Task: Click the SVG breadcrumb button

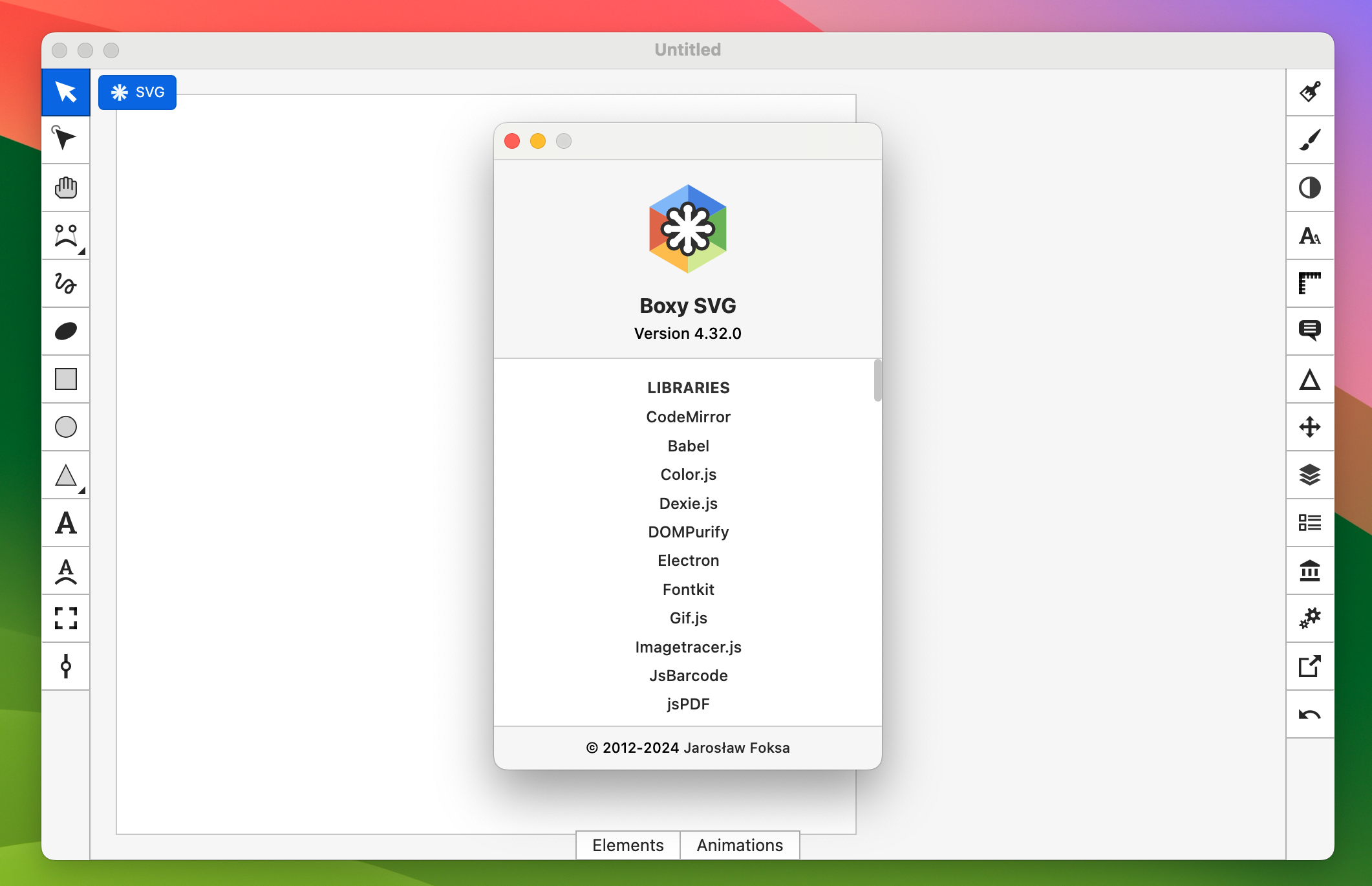Action: [136, 92]
